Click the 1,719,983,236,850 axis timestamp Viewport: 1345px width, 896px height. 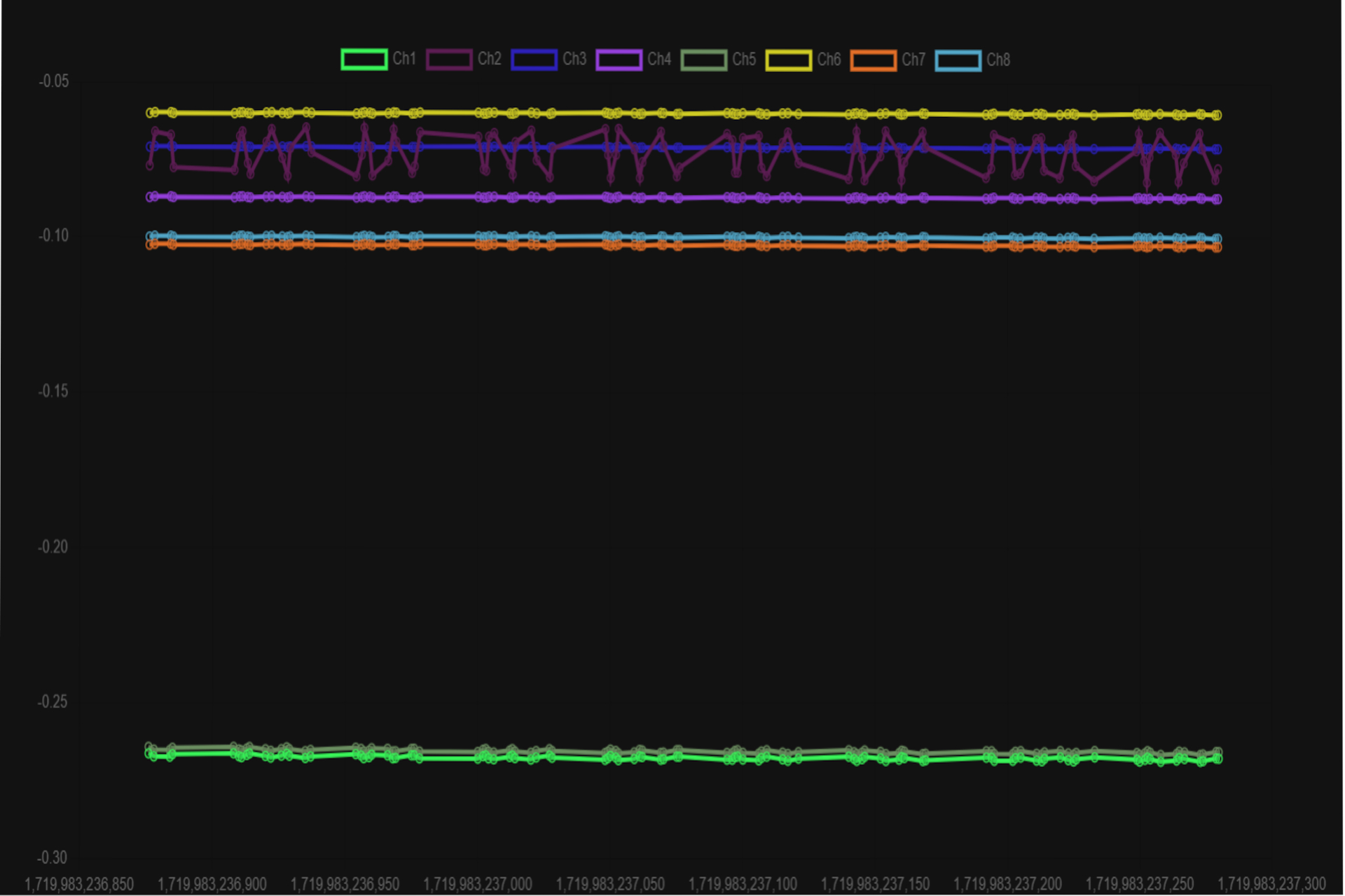pos(79,884)
